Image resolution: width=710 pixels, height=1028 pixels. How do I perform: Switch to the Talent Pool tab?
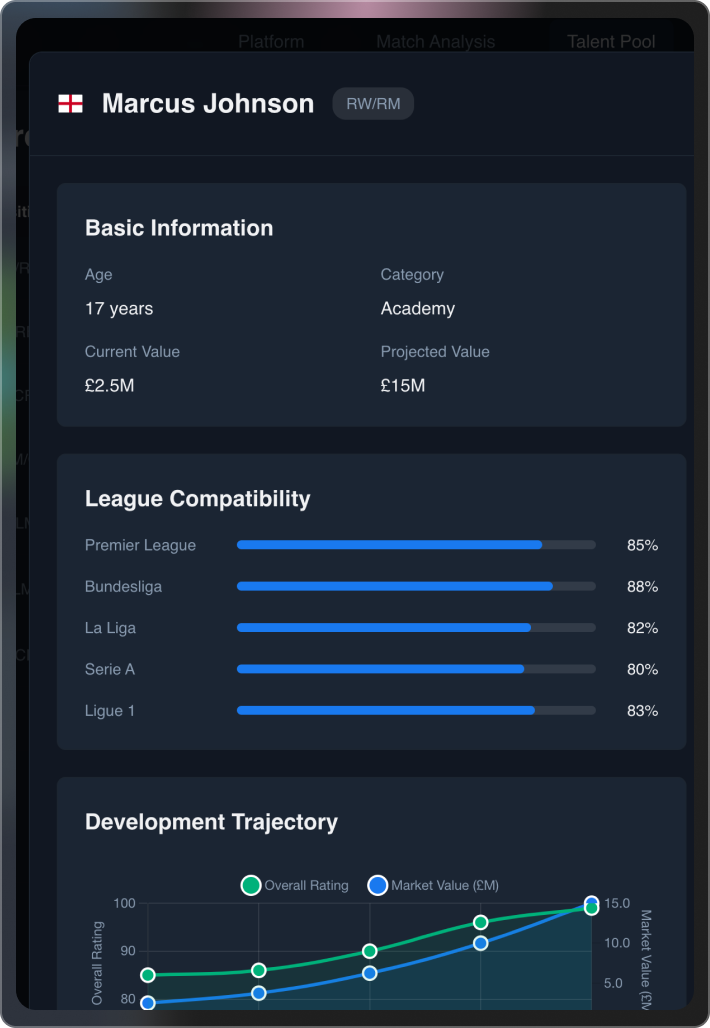coord(611,41)
